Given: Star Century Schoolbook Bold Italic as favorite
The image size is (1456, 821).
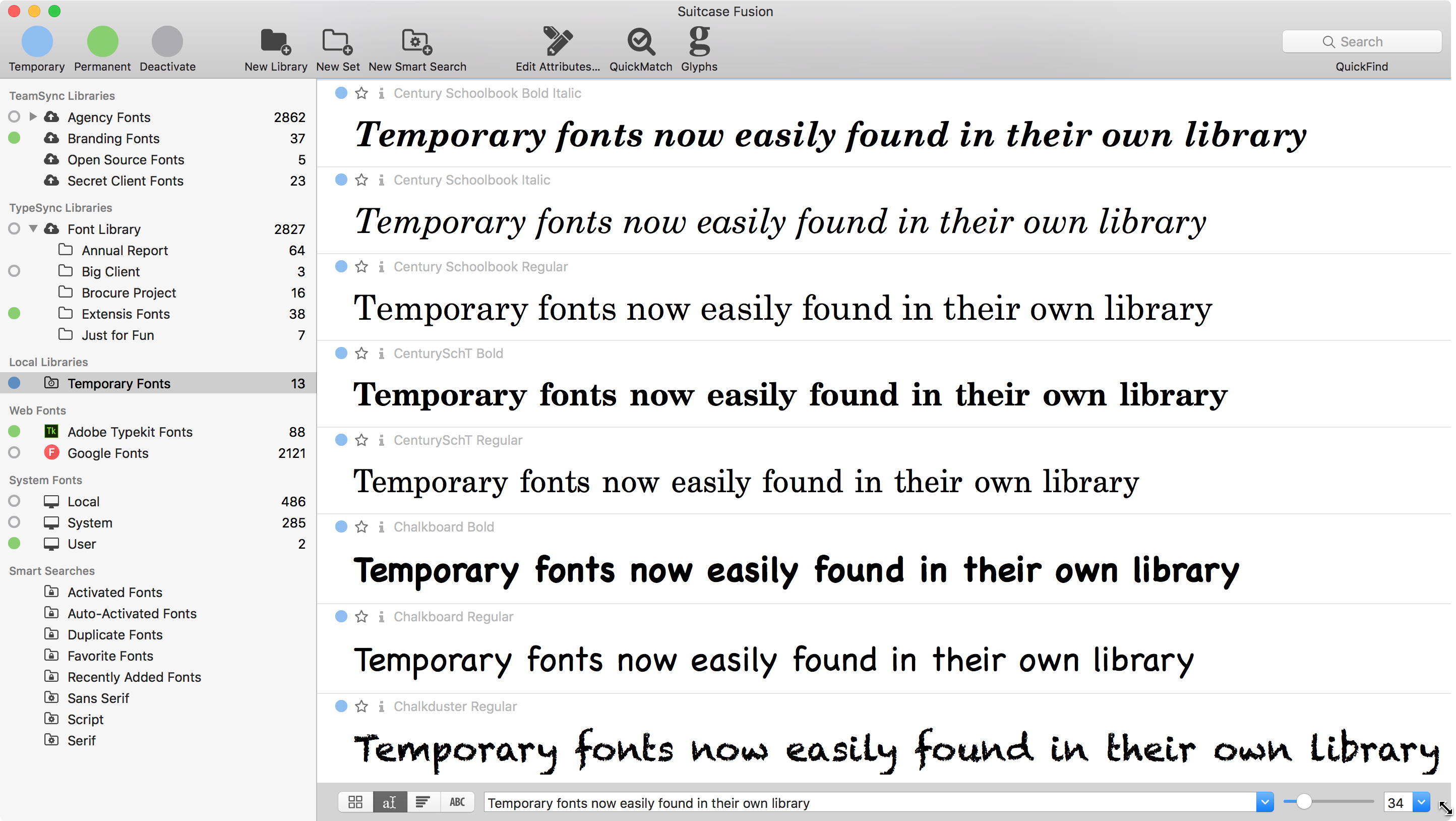Looking at the screenshot, I should pyautogui.click(x=362, y=93).
